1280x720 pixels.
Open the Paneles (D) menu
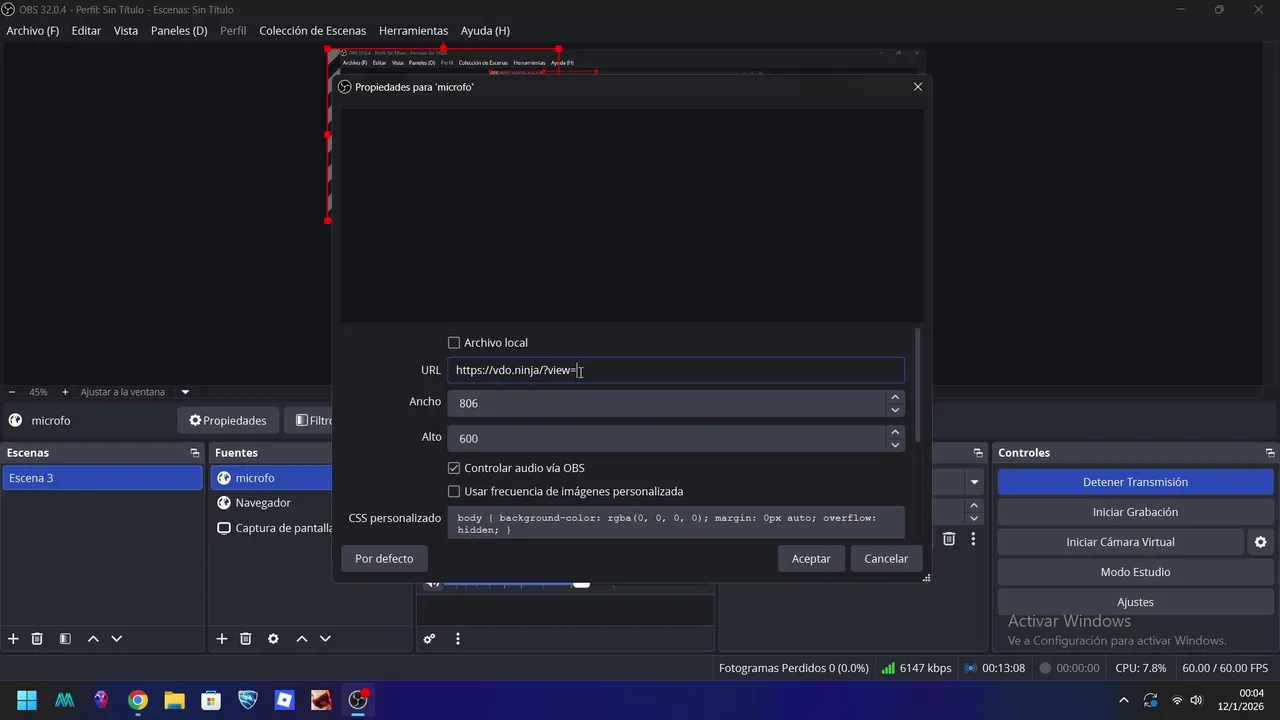pyautogui.click(x=179, y=31)
